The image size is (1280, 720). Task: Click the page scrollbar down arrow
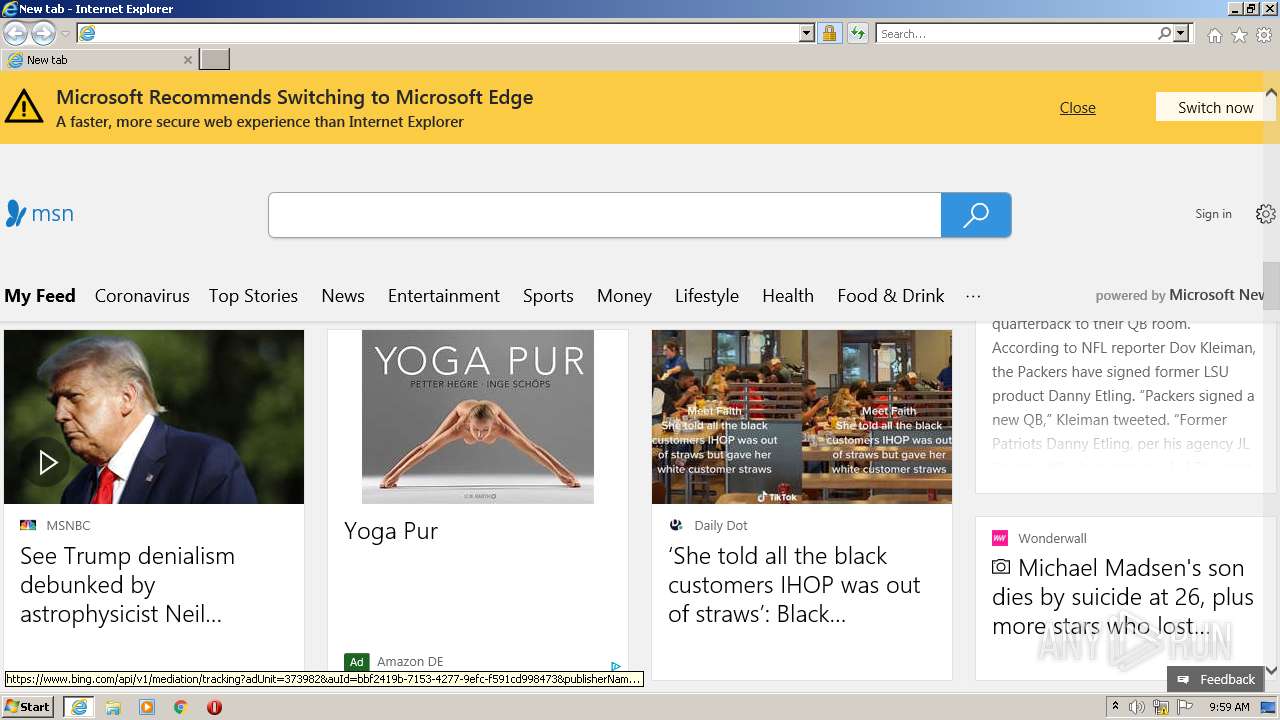click(x=1271, y=671)
